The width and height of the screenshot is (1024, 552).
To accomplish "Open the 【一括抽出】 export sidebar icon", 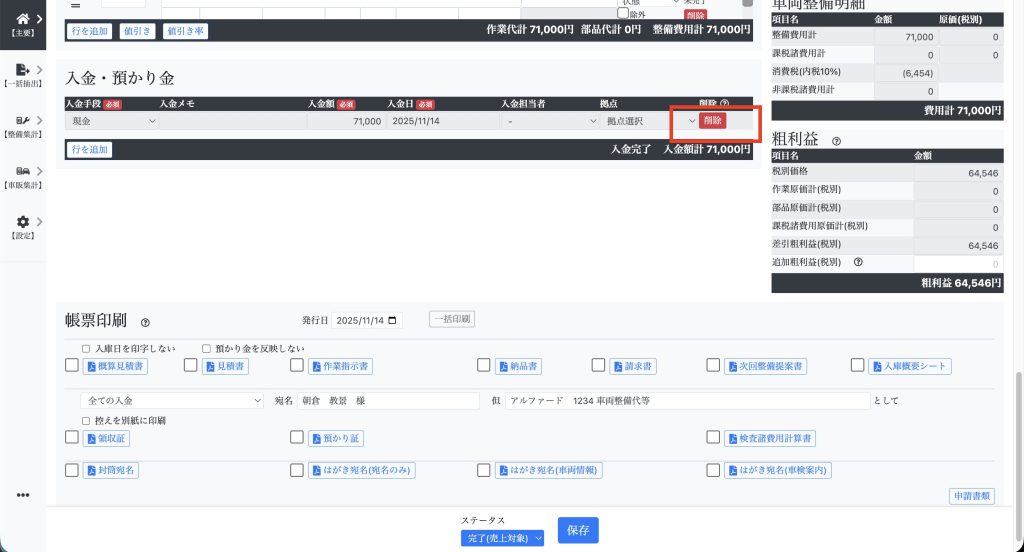I will click(x=22, y=70).
